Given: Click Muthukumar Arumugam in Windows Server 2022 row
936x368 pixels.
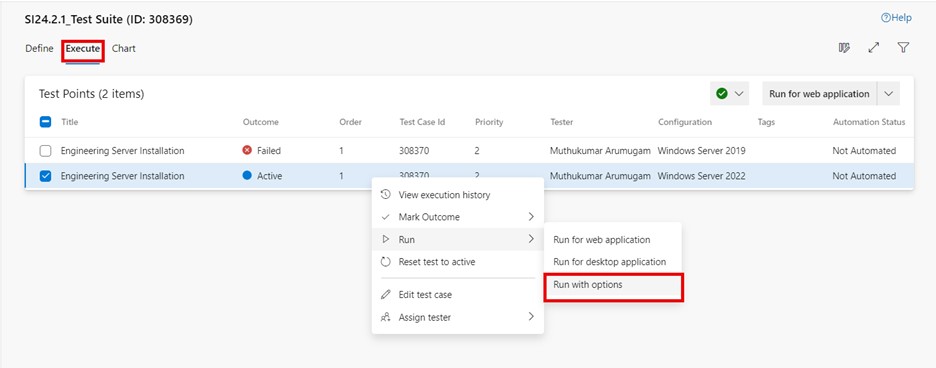Looking at the screenshot, I should pyautogui.click(x=600, y=176).
